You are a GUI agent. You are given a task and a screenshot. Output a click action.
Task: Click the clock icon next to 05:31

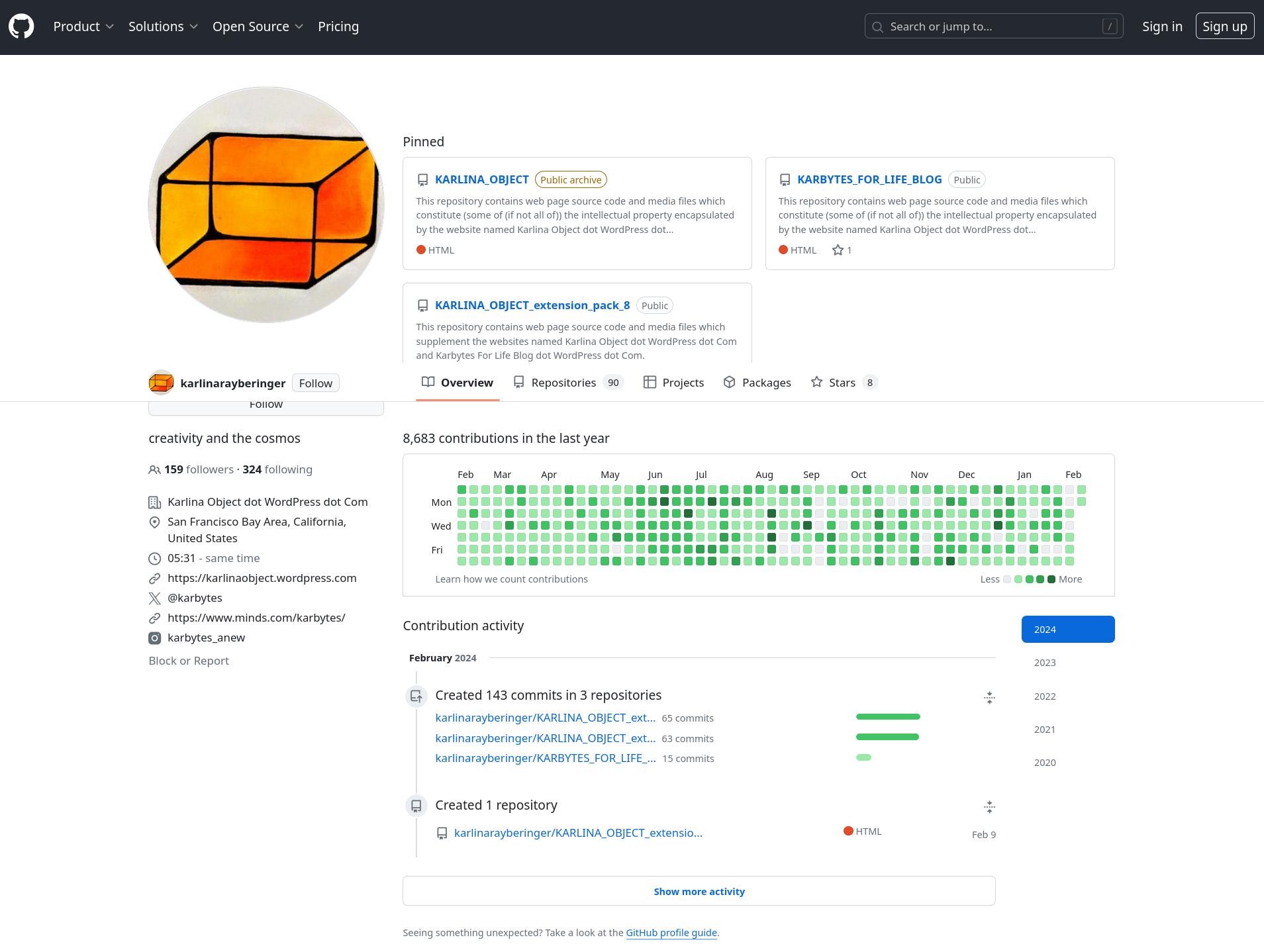[154, 559]
